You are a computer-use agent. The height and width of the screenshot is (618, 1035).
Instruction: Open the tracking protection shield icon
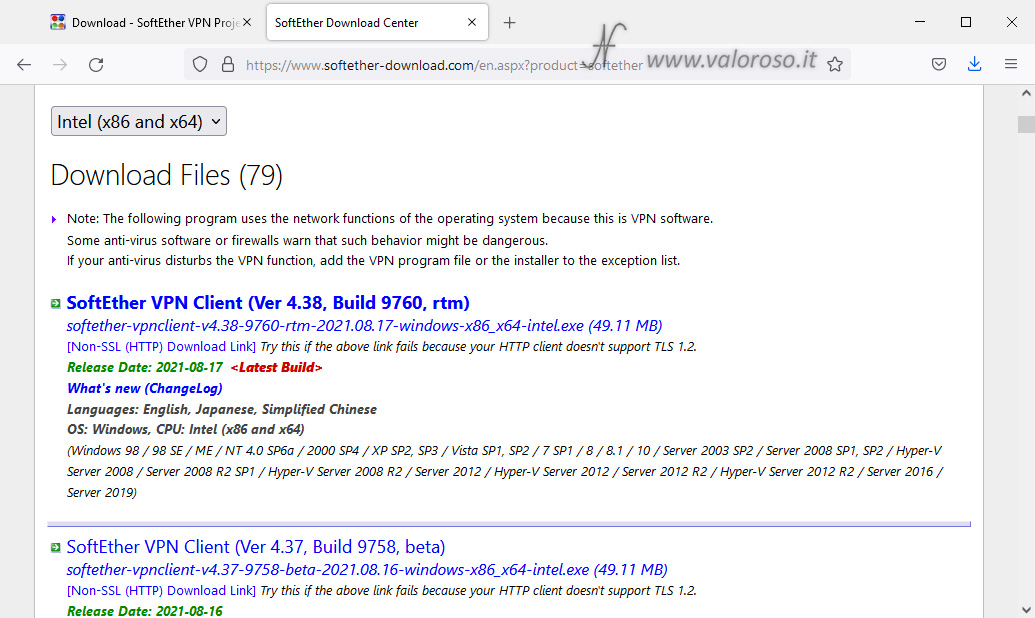200,65
